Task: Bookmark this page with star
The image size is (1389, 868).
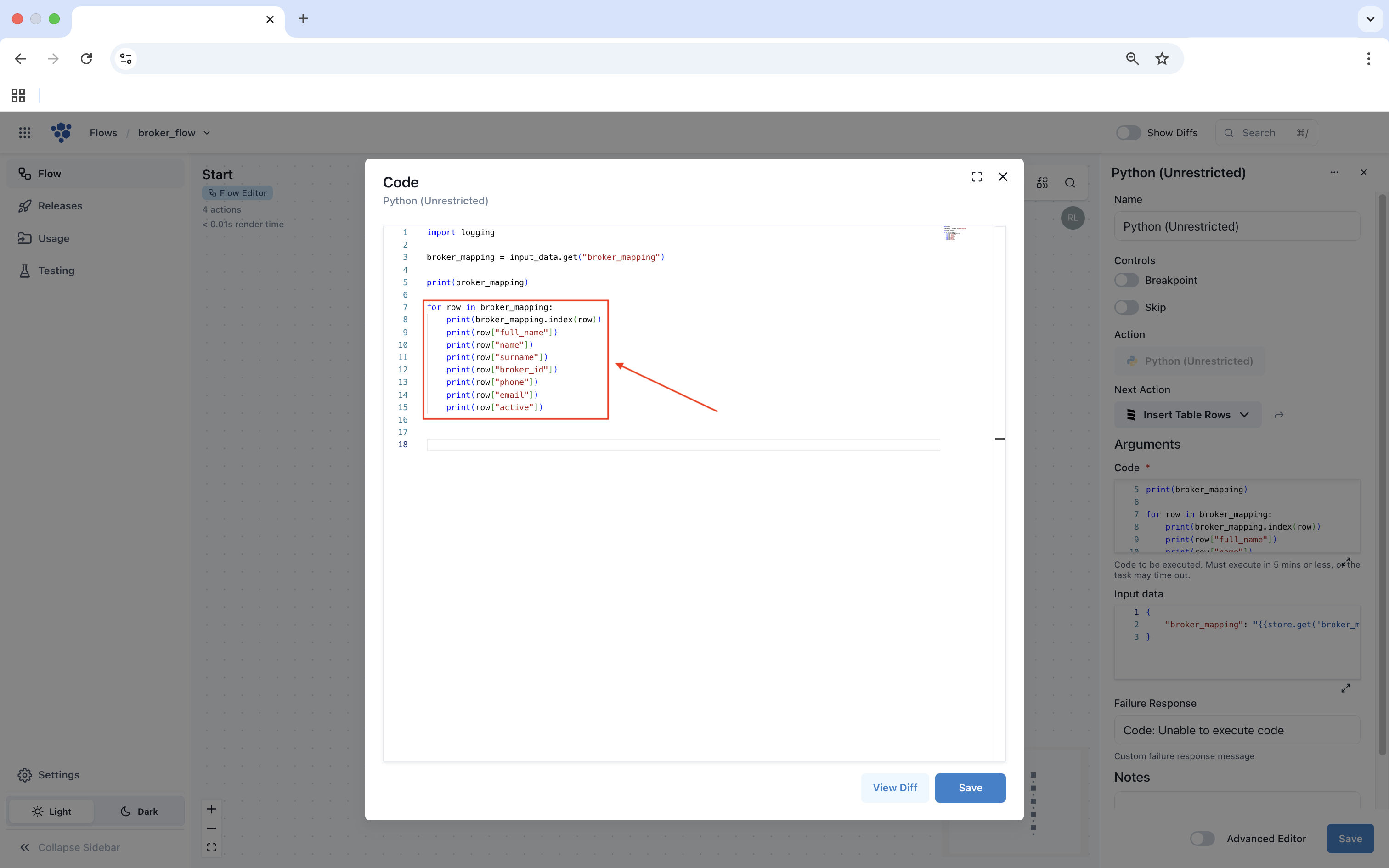Action: pos(1162,59)
